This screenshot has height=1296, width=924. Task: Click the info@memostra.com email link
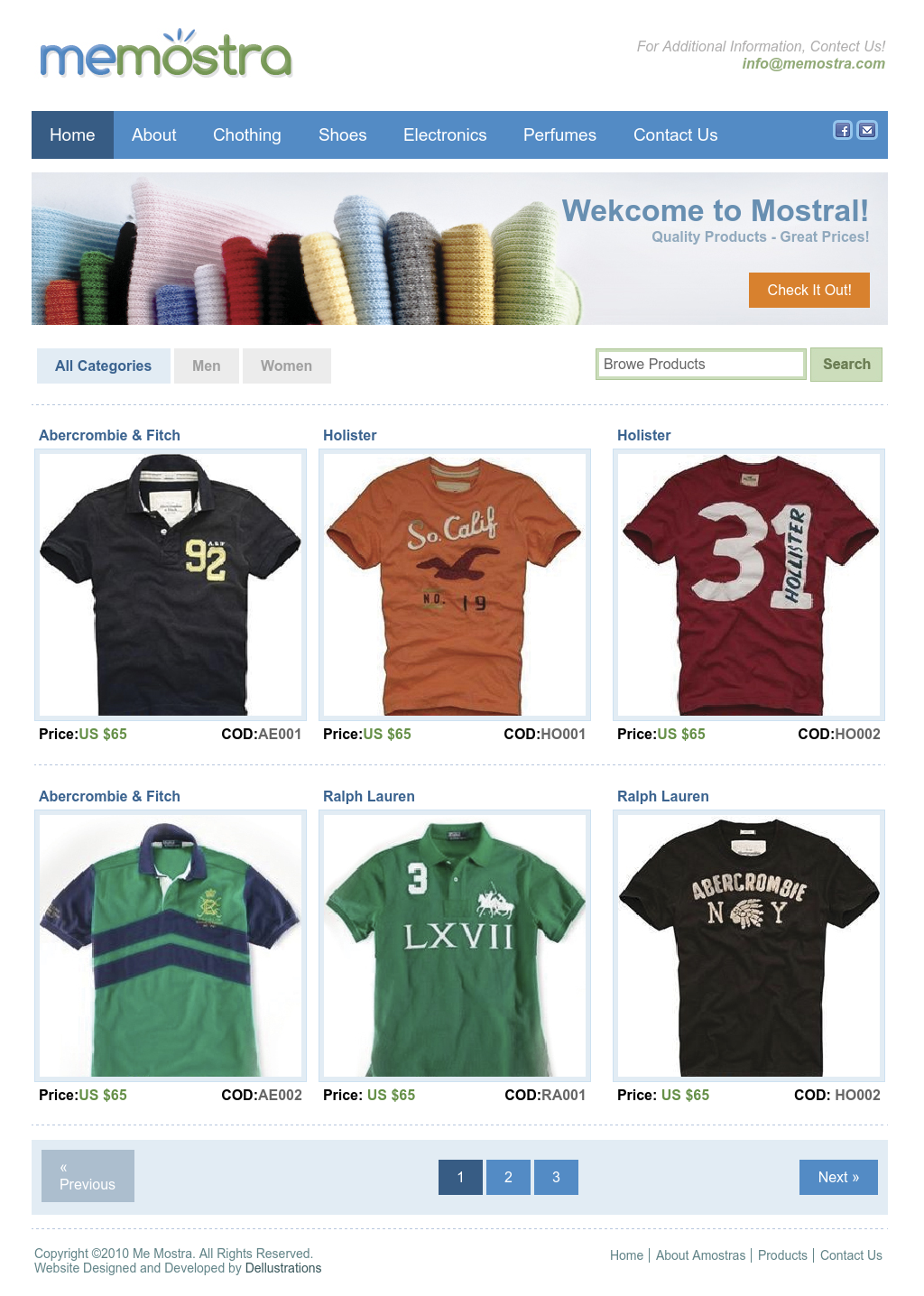click(x=813, y=63)
